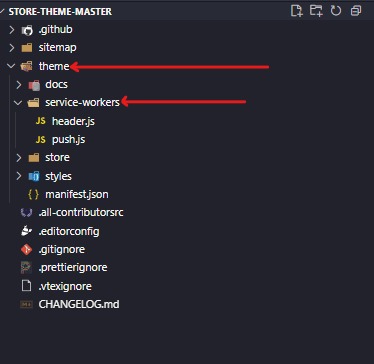Expand the .github folder chevron

click(x=12, y=30)
